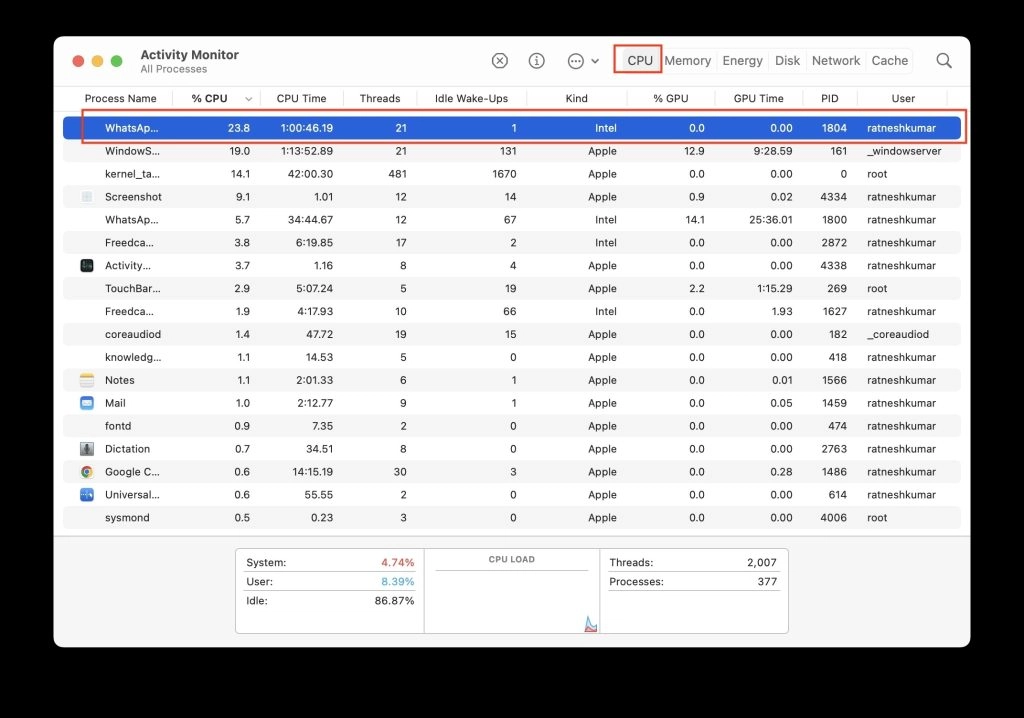Select the WhatsApp row with PID 1804
Screen dimensions: 1024x718
(512, 128)
